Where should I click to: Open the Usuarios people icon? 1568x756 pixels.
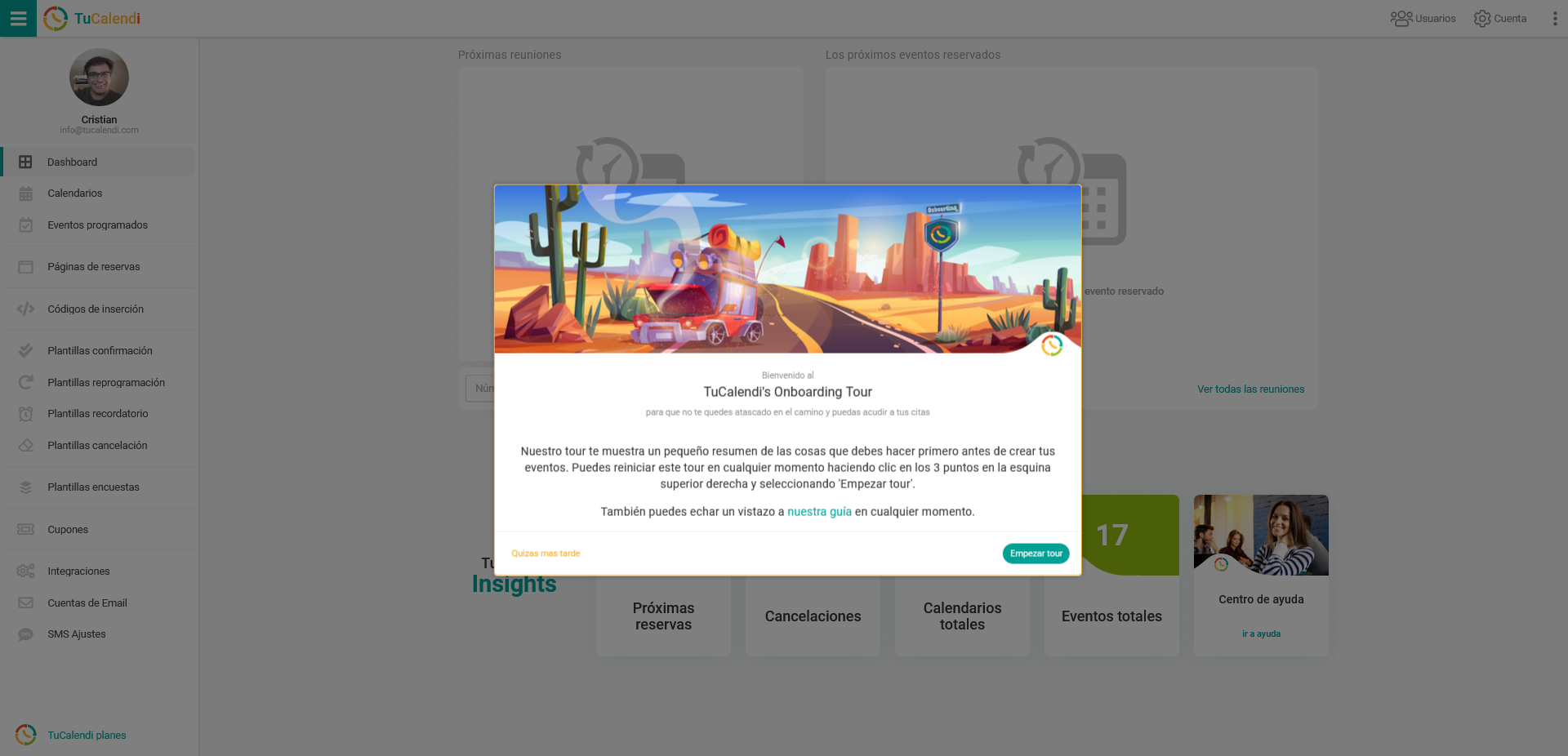(x=1401, y=18)
